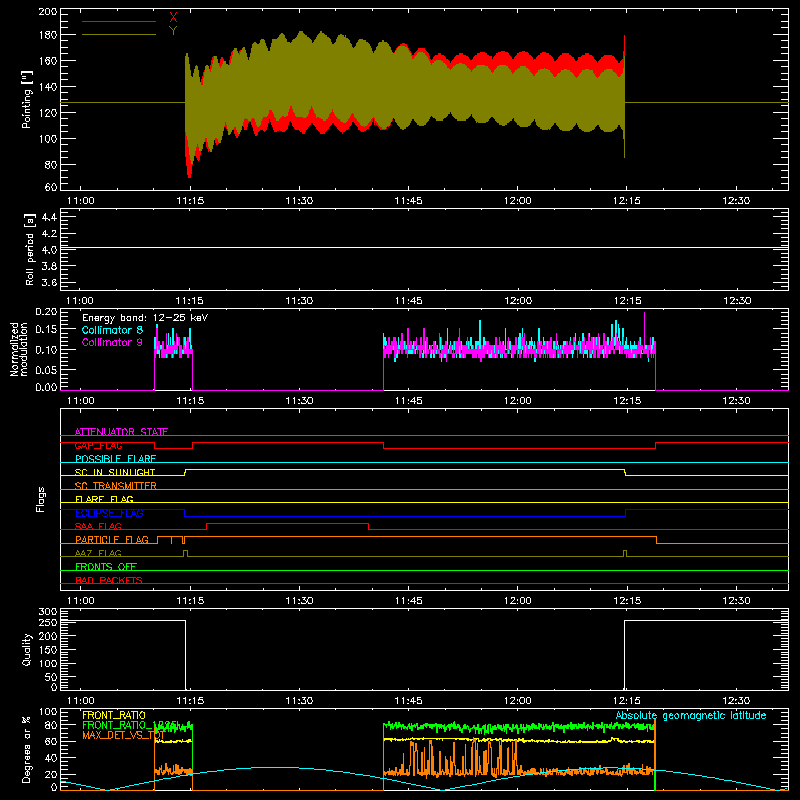Click the orange MAX_DET_VS_TOT legend label
The height and width of the screenshot is (800, 800).
point(123,735)
